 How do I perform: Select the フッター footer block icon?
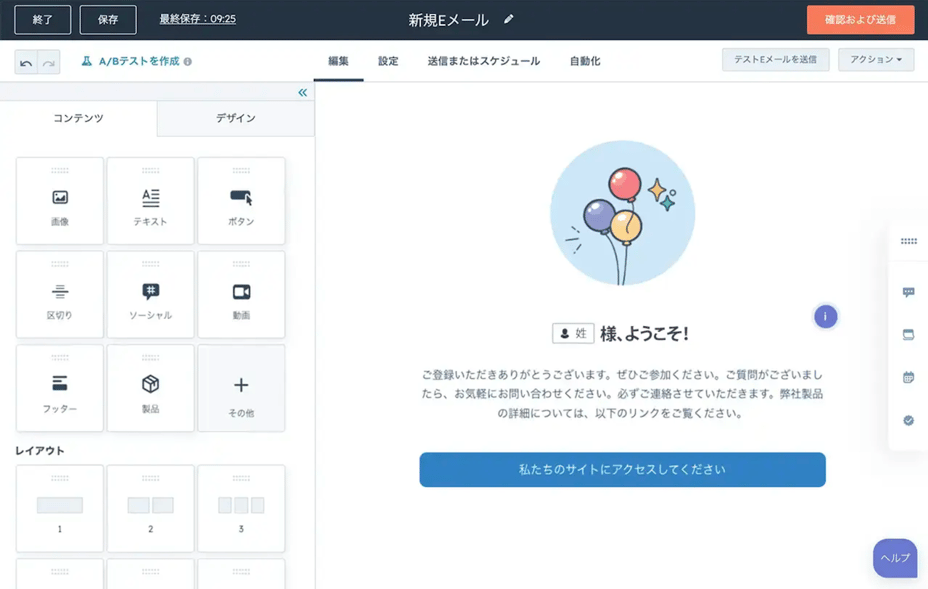point(59,388)
